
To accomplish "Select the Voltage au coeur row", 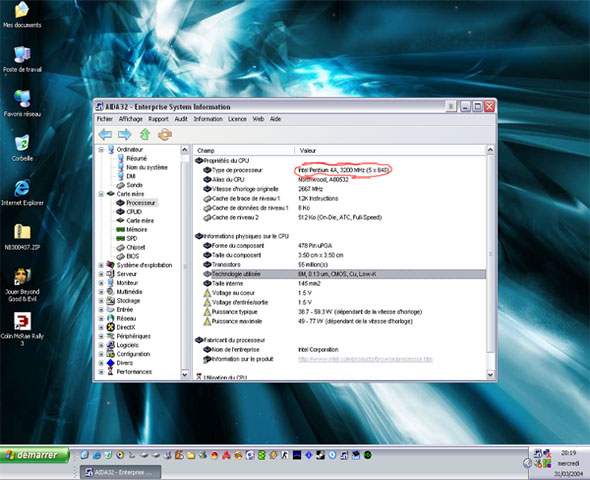I will click(340, 293).
